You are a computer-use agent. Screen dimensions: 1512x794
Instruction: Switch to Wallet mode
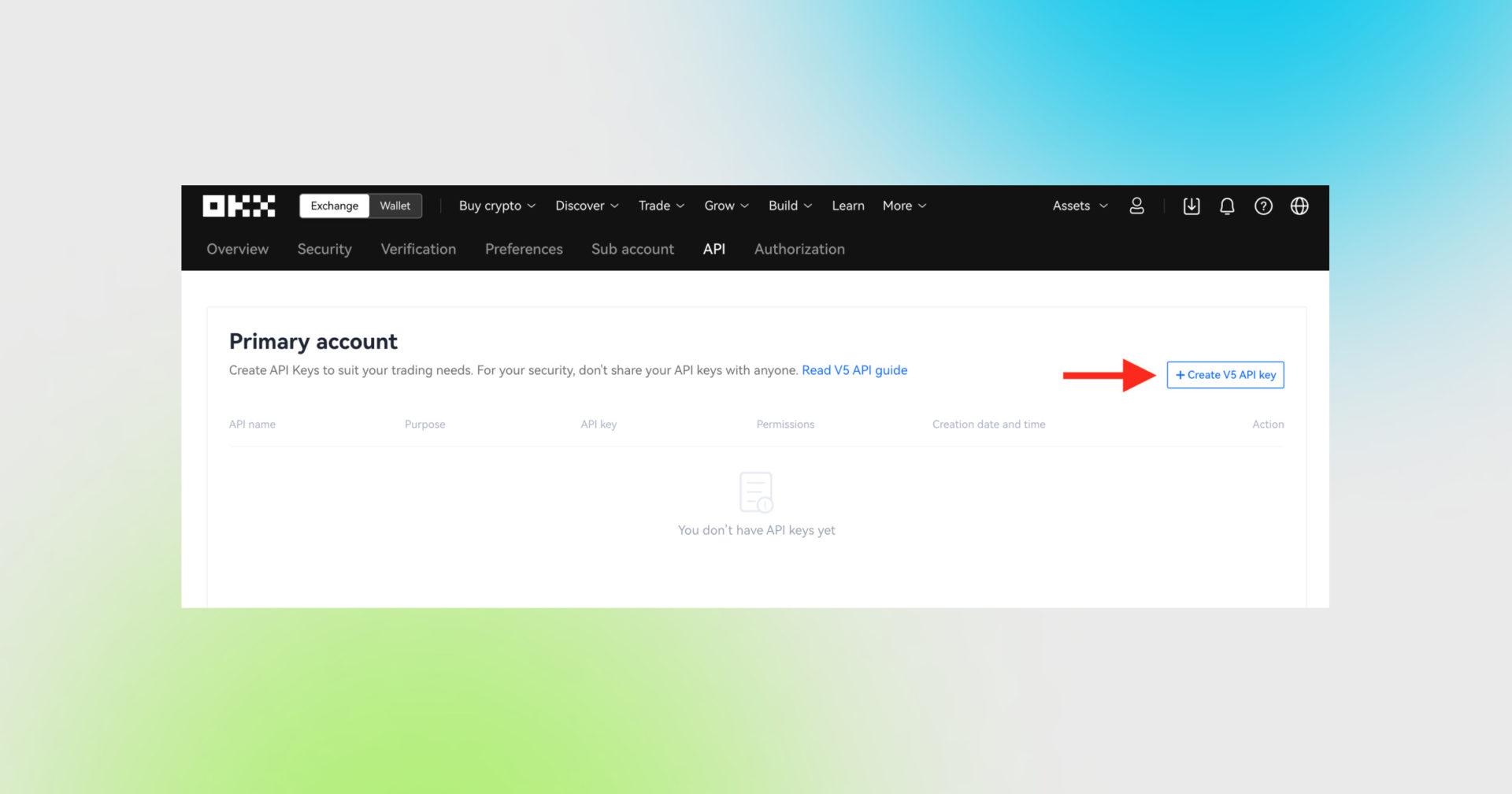tap(395, 206)
